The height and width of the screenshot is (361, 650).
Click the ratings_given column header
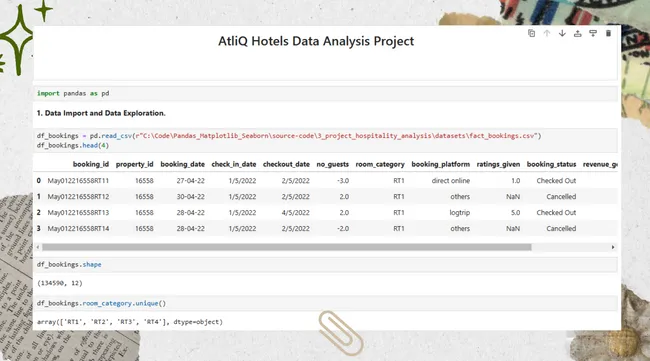[498, 164]
